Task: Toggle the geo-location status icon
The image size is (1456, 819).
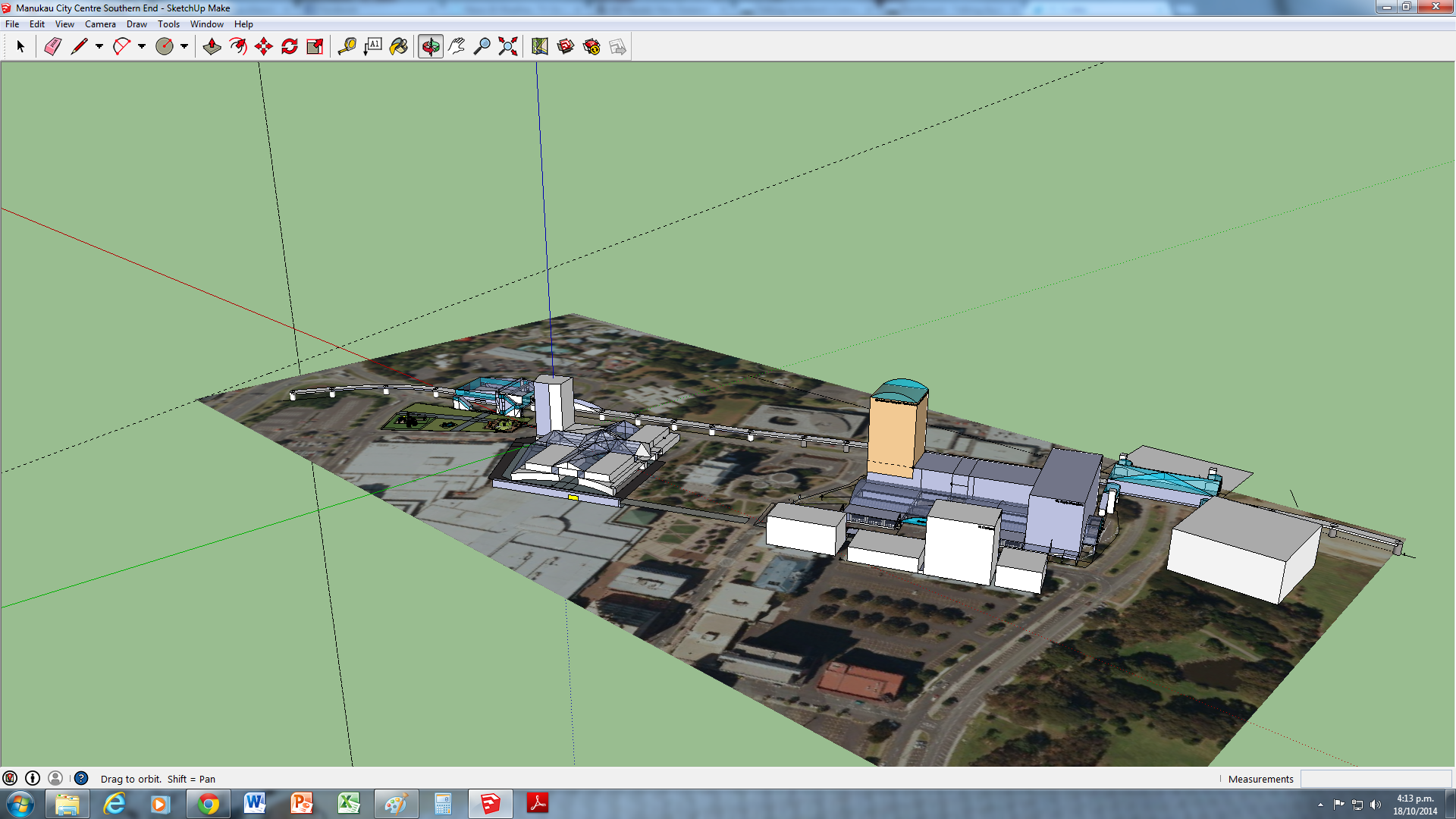Action: (10, 778)
